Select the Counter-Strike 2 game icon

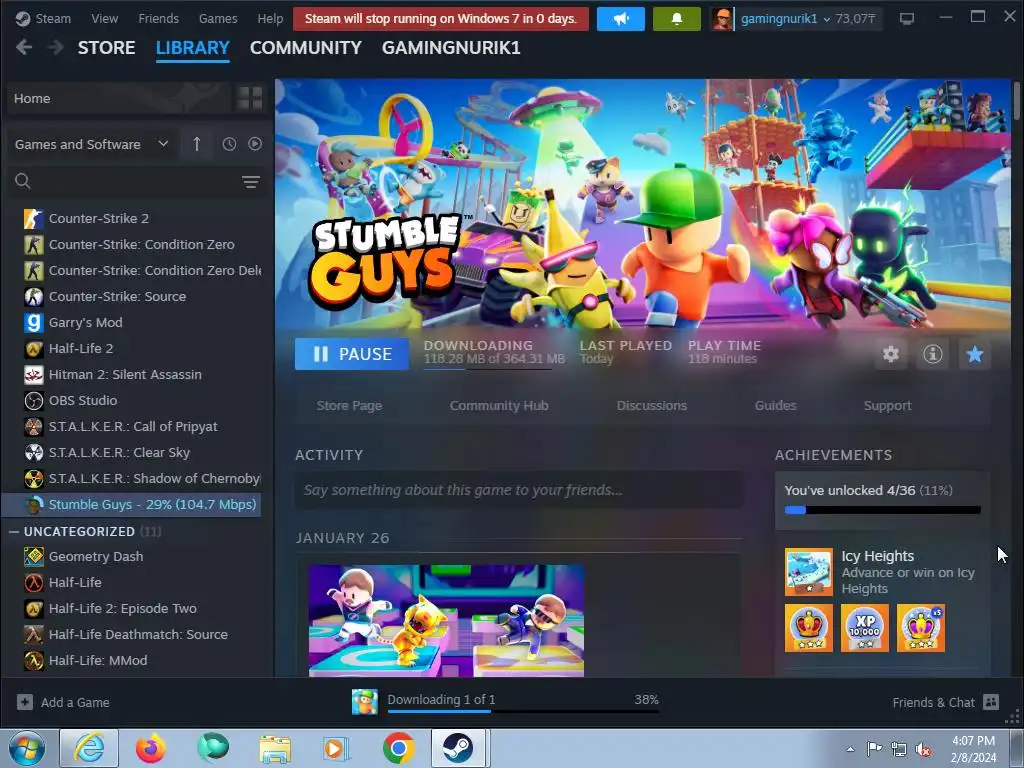33,218
